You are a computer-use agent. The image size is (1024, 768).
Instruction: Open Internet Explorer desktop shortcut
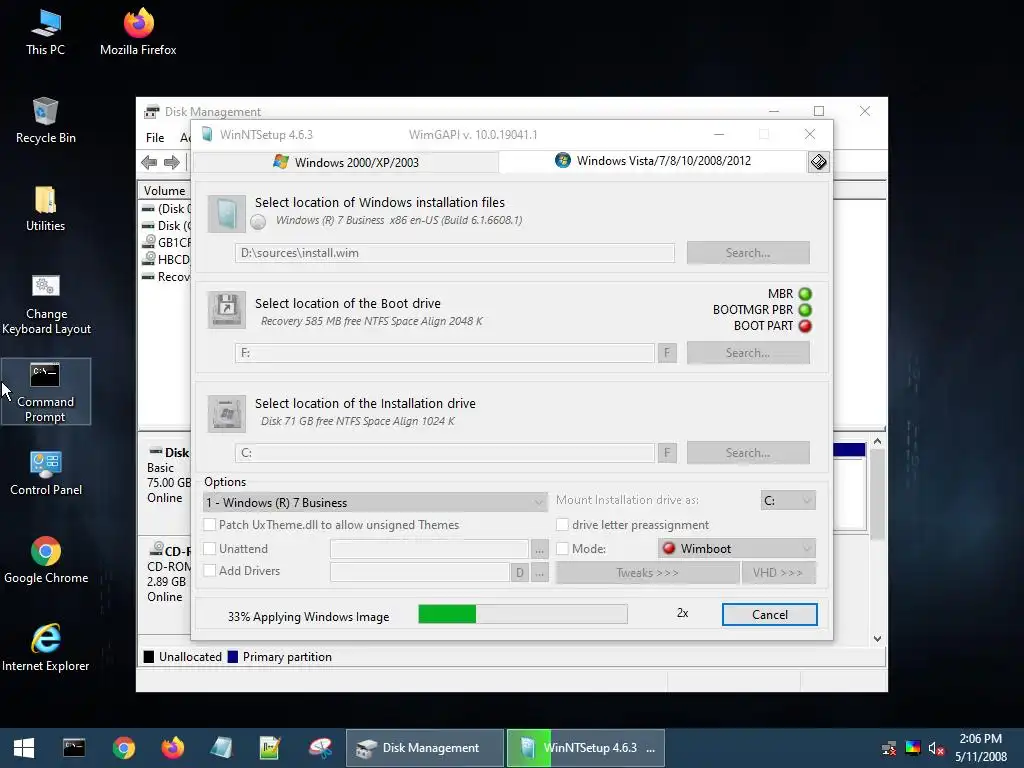click(46, 648)
